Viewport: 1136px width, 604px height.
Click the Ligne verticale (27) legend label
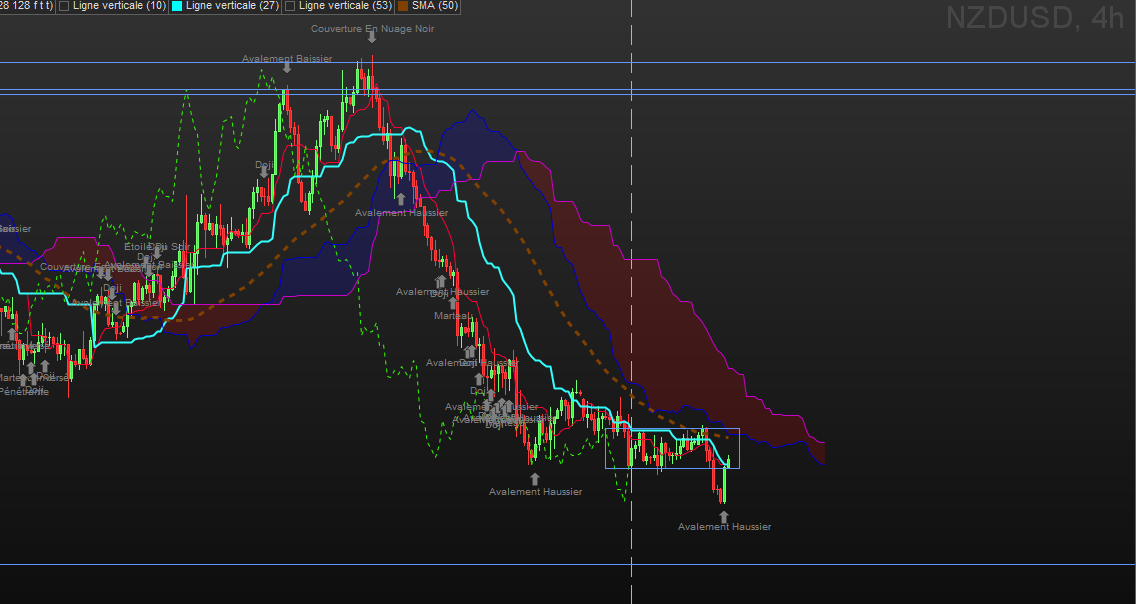pyautogui.click(x=232, y=6)
